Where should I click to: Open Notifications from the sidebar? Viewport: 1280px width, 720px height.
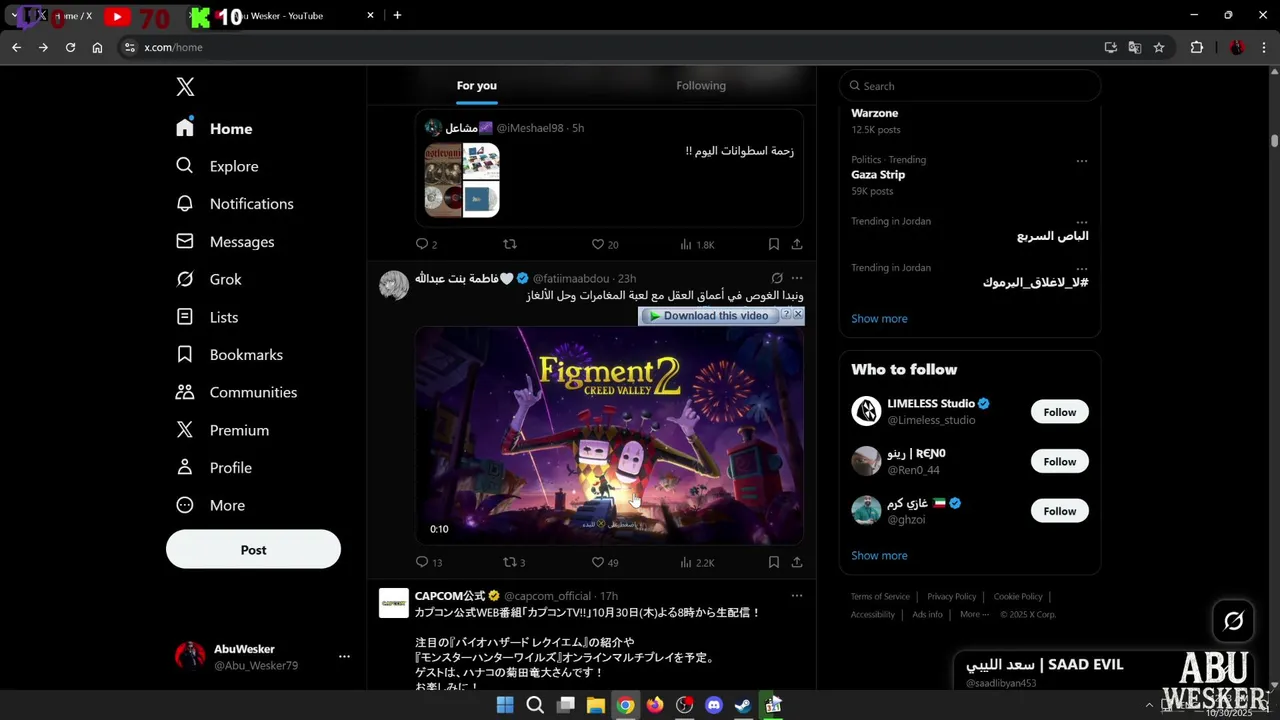click(234, 203)
